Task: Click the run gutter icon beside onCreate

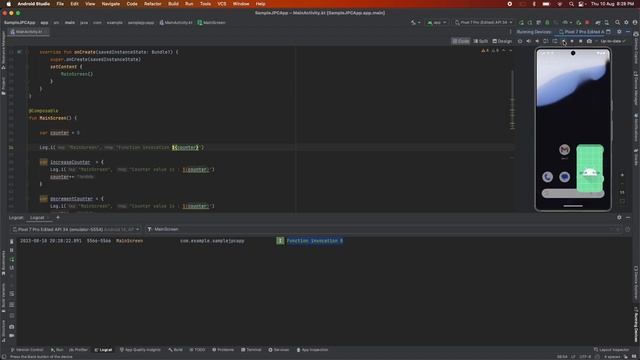Action: pos(19,52)
